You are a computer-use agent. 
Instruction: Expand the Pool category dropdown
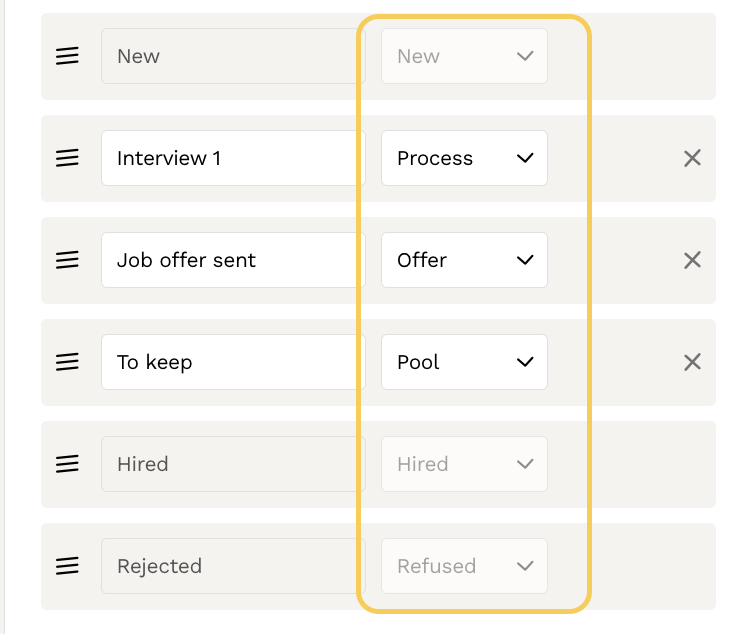point(464,362)
